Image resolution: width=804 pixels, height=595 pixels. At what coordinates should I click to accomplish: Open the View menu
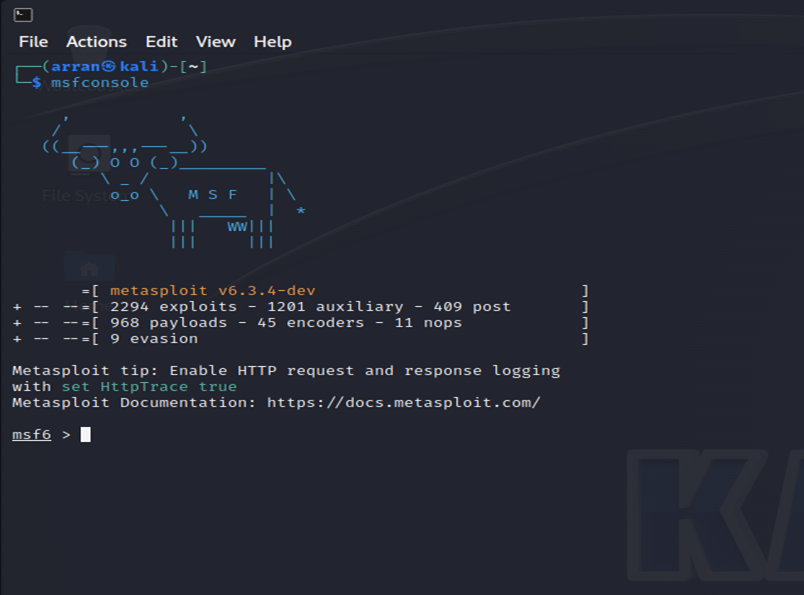point(215,42)
